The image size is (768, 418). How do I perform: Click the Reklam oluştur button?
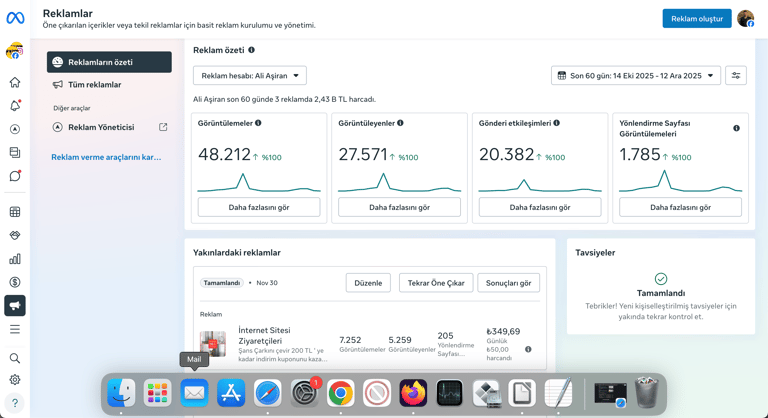point(697,19)
